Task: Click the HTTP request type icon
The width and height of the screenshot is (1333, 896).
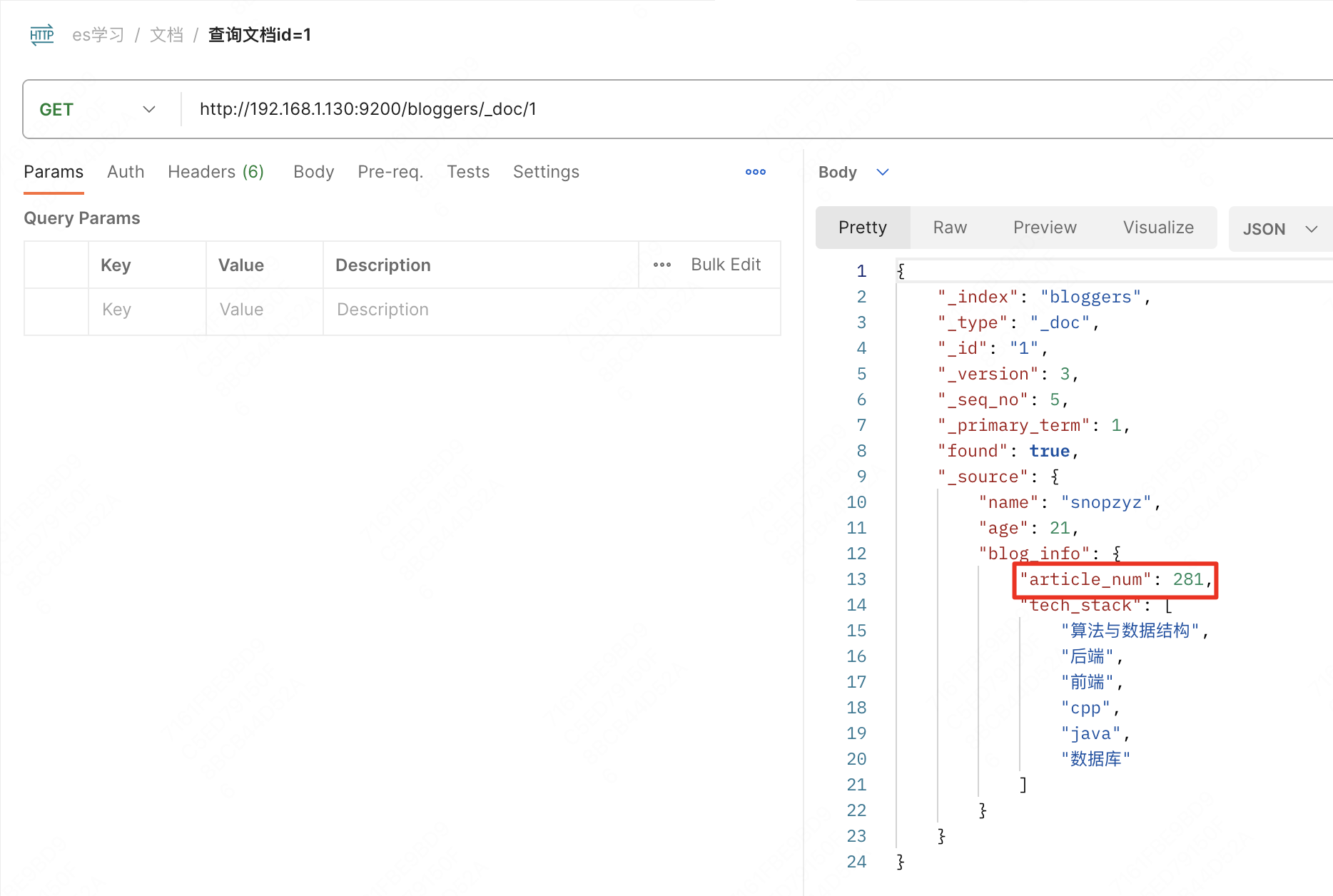Action: (42, 34)
